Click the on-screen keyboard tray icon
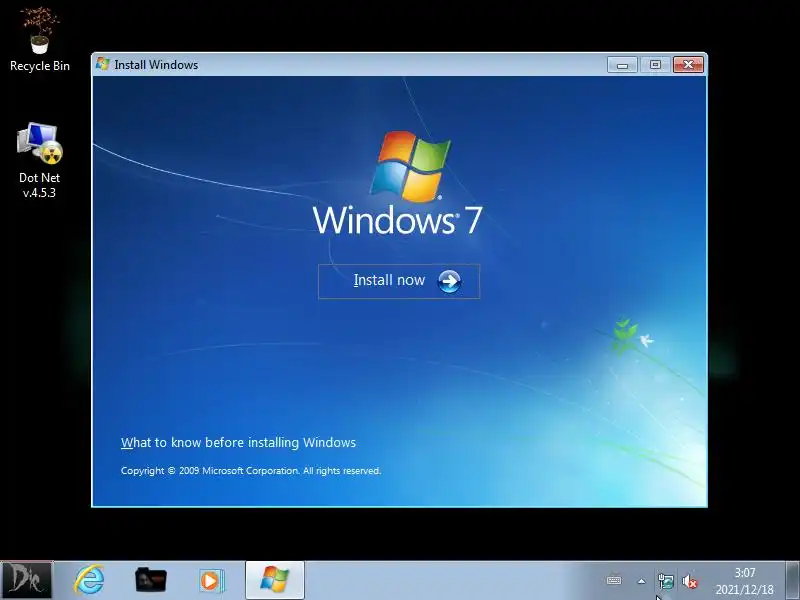Image resolution: width=800 pixels, height=600 pixels. (x=614, y=581)
